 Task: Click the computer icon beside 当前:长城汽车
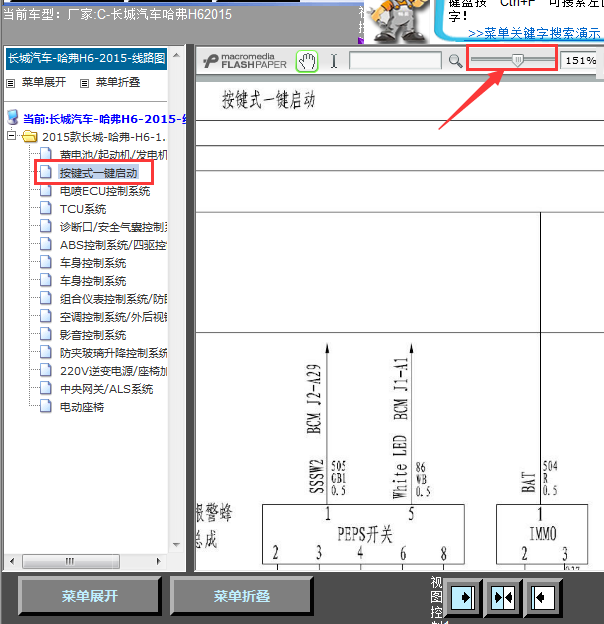coord(13,117)
